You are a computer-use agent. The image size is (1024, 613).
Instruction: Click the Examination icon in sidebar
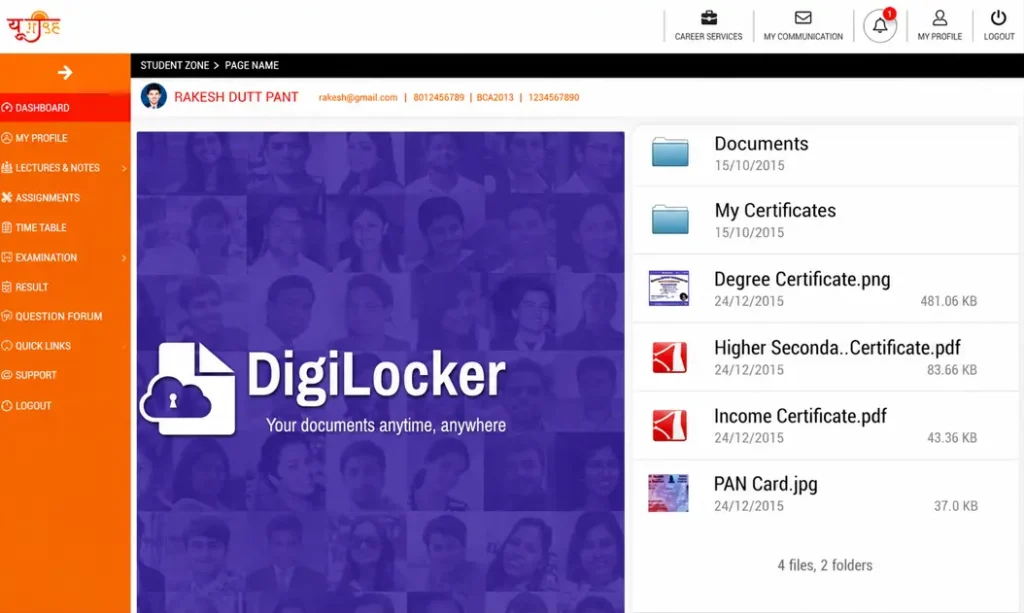[x=7, y=257]
